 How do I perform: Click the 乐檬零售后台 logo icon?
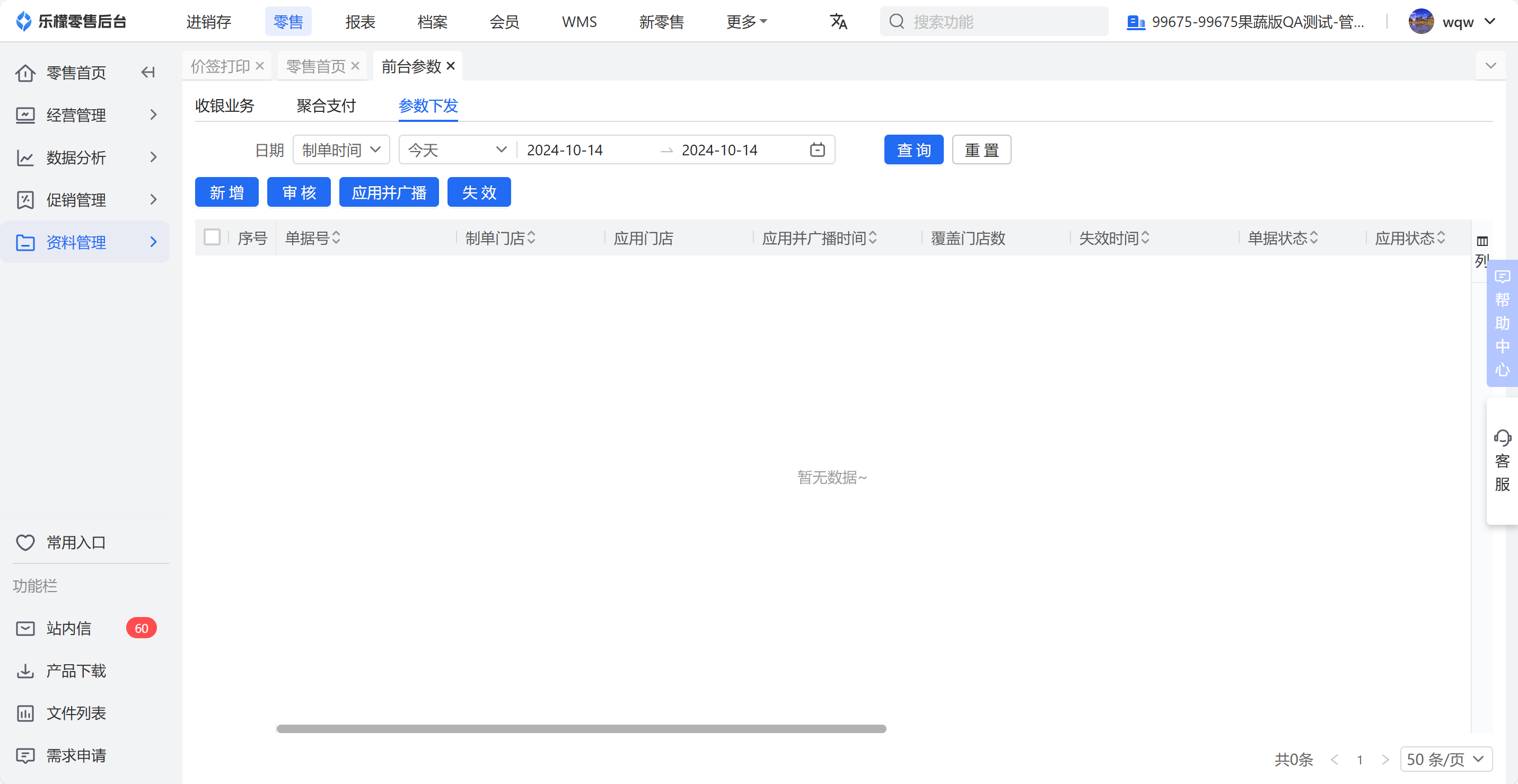click(x=23, y=21)
